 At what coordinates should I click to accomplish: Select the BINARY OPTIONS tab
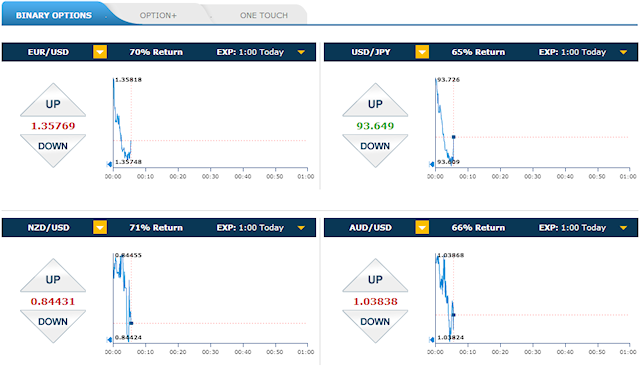pyautogui.click(x=54, y=15)
